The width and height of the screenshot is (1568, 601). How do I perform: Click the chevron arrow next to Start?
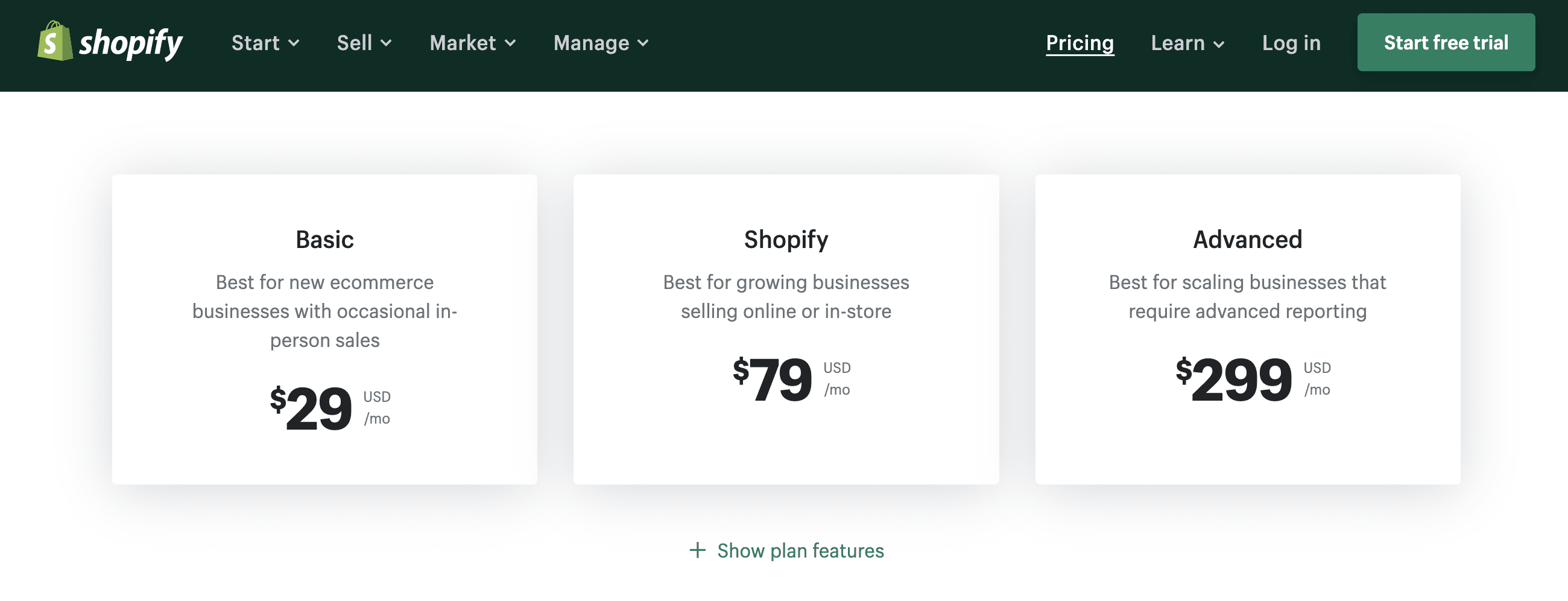pos(294,43)
